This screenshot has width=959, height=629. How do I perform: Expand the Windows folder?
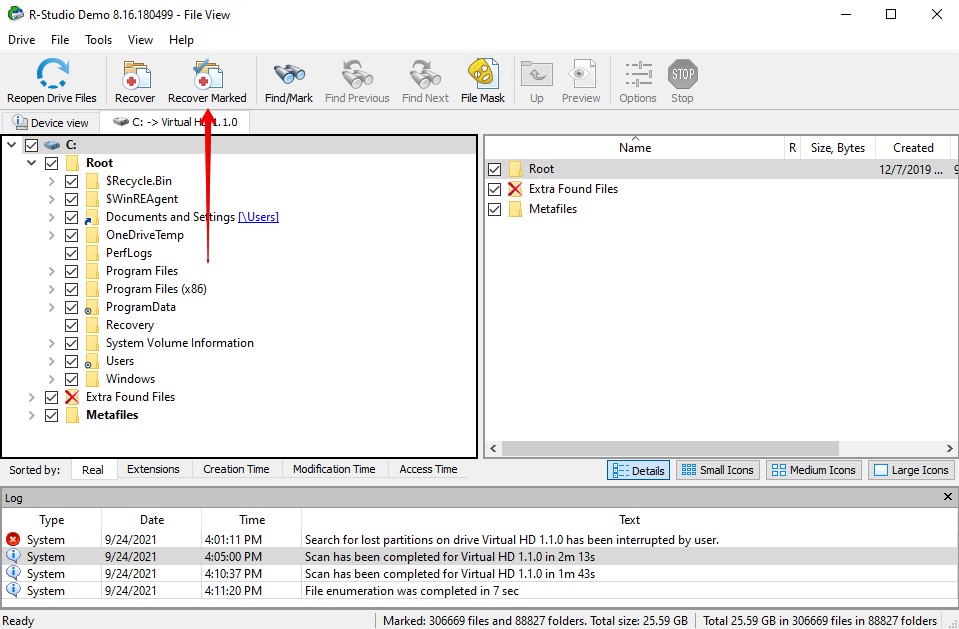52,379
